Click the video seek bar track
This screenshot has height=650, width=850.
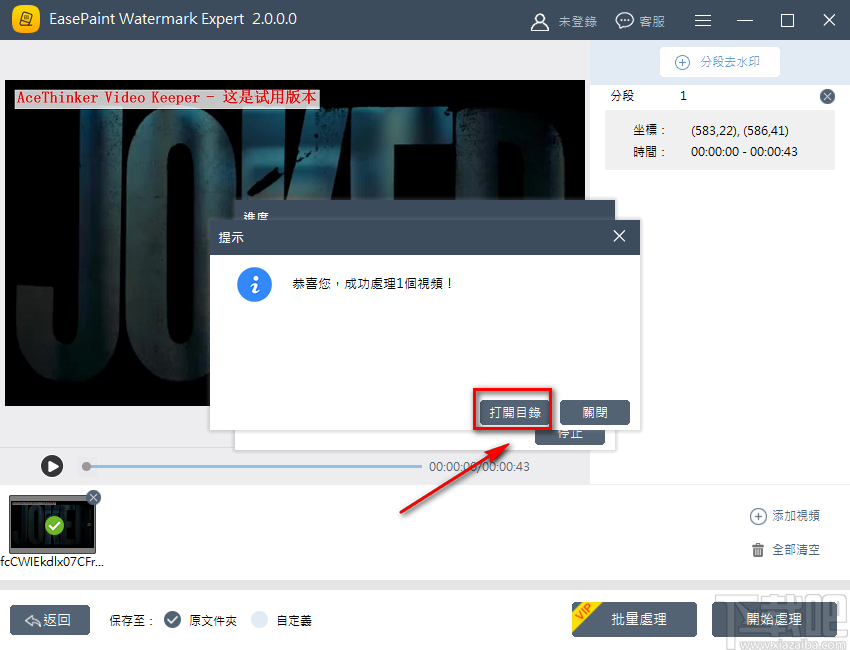(x=253, y=466)
